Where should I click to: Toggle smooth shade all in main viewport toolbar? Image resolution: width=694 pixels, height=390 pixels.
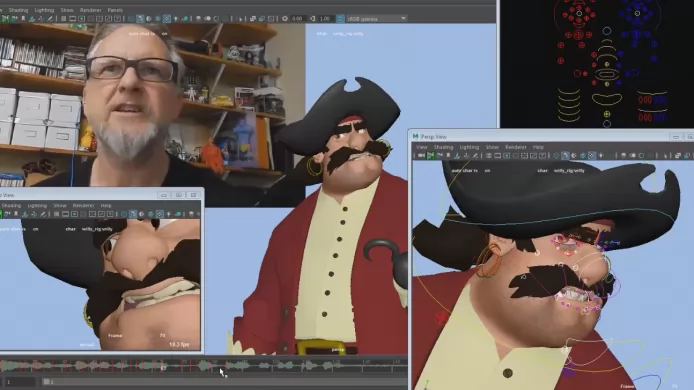[x=140, y=19]
